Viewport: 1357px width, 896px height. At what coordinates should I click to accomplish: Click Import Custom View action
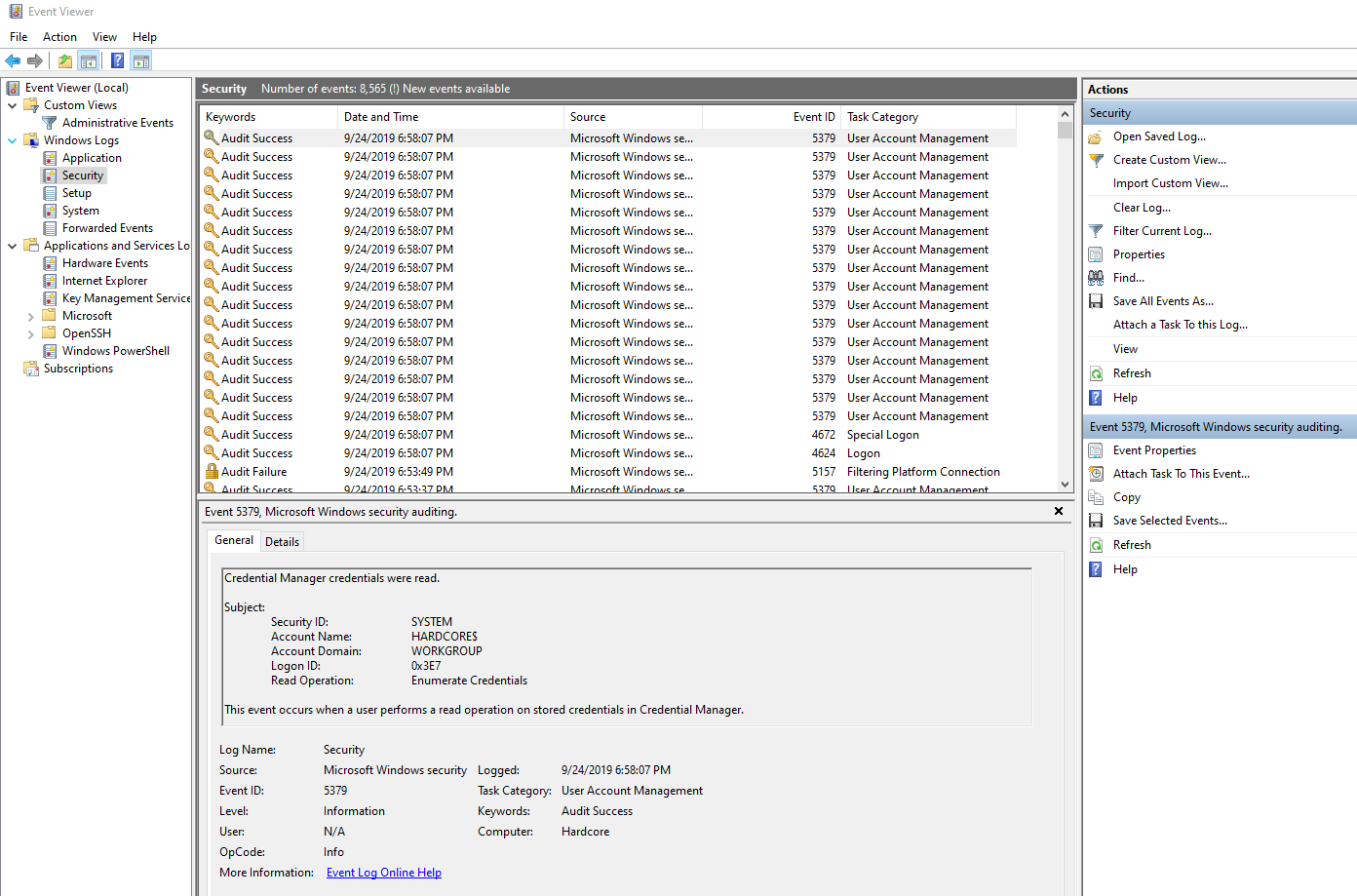[1171, 183]
